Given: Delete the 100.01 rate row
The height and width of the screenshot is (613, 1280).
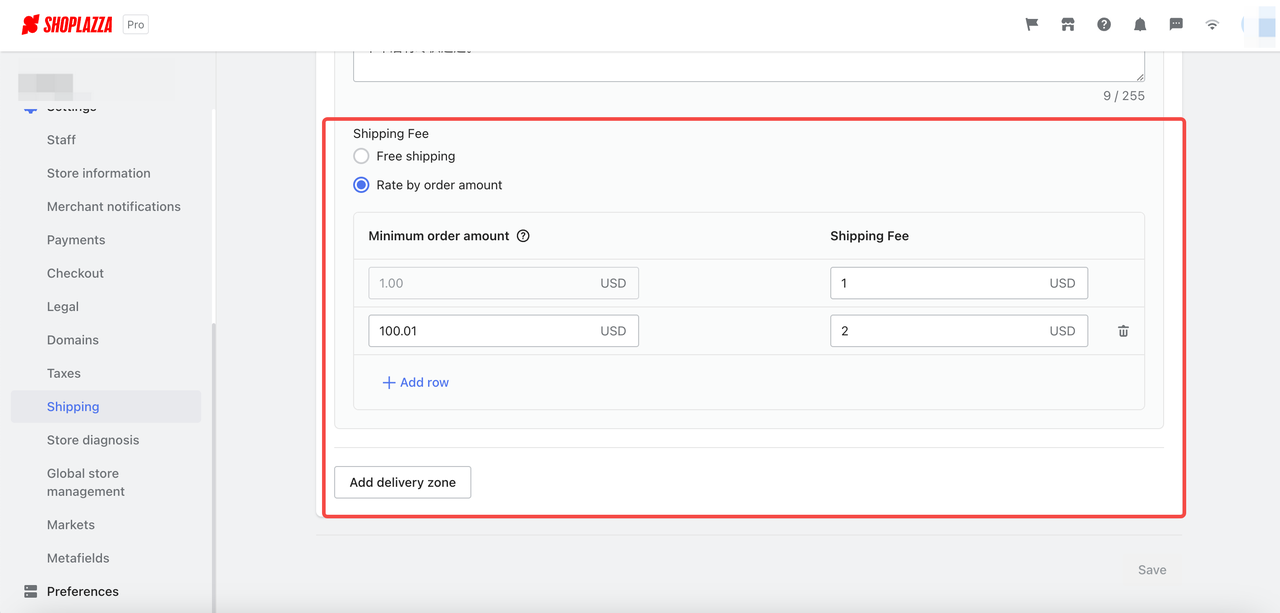Looking at the screenshot, I should click(x=1123, y=331).
